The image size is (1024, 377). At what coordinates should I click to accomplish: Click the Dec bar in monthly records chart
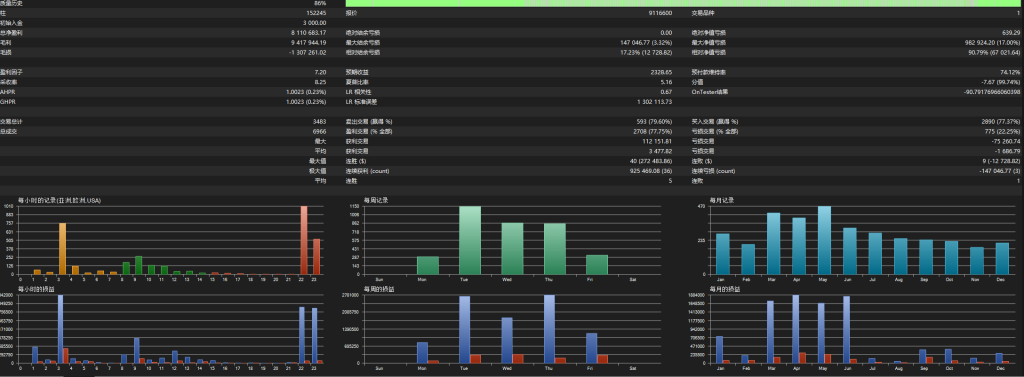coord(1002,259)
